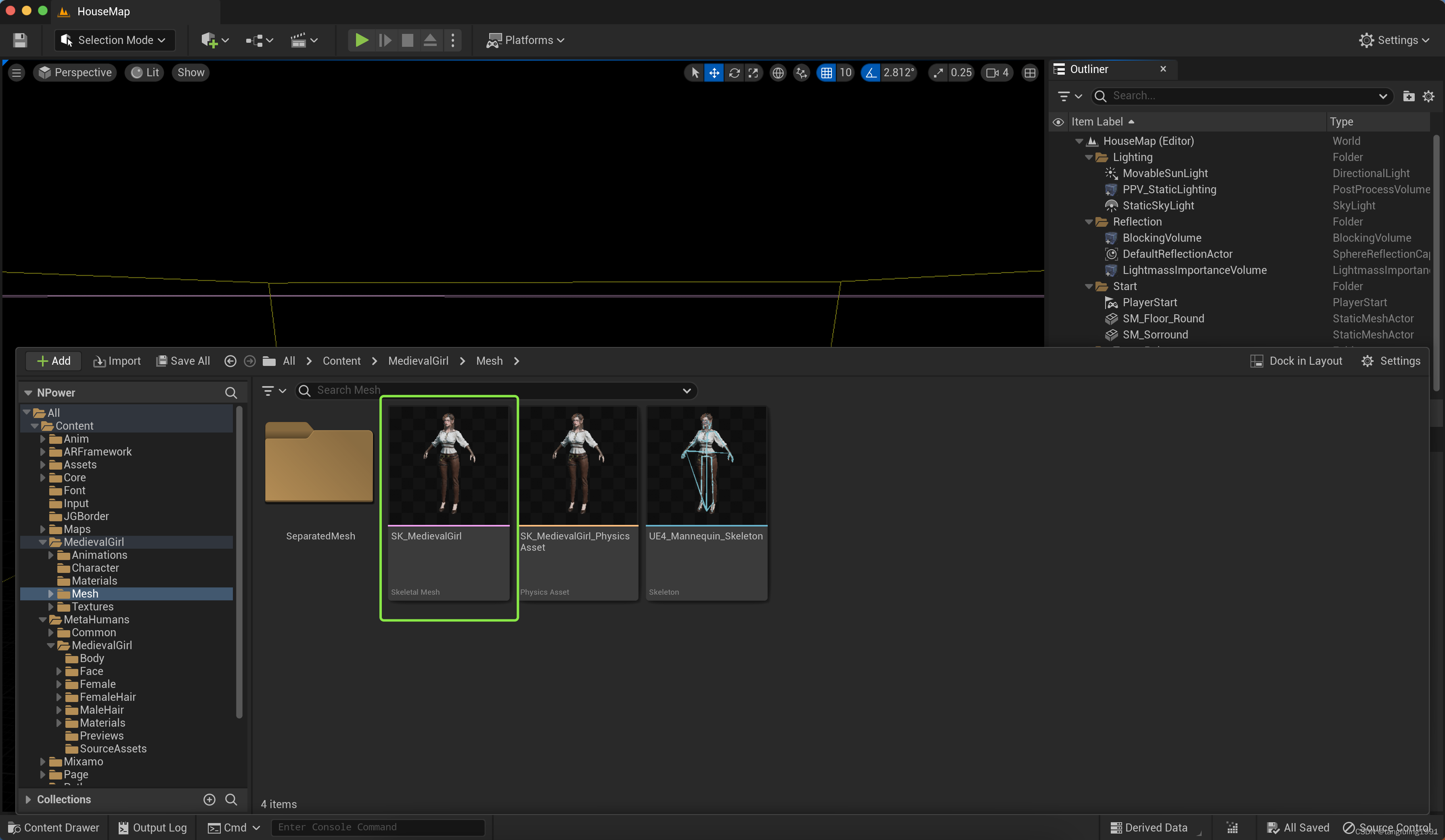The image size is (1445, 840).
Task: Save the current level with disk icon
Action: (x=20, y=40)
